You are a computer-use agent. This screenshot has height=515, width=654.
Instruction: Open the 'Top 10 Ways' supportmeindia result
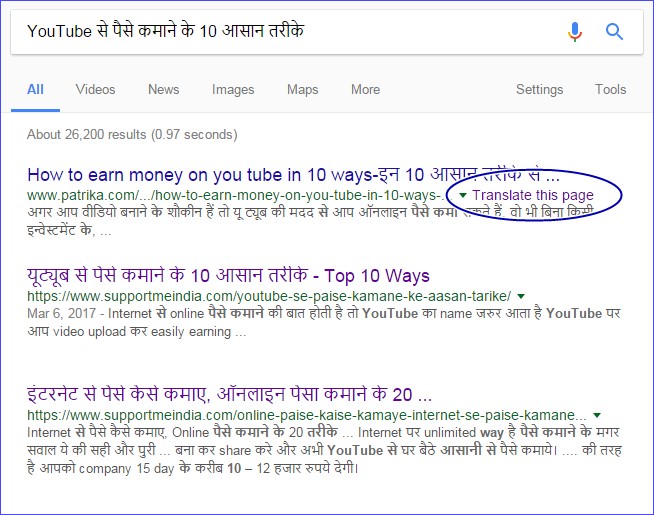point(228,276)
